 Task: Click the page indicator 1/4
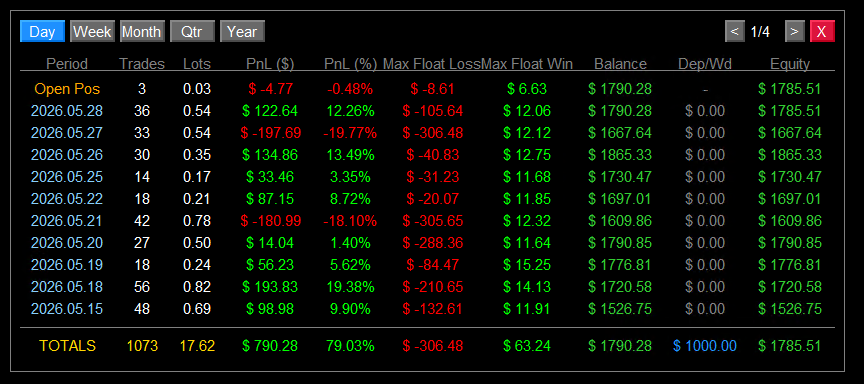point(760,31)
